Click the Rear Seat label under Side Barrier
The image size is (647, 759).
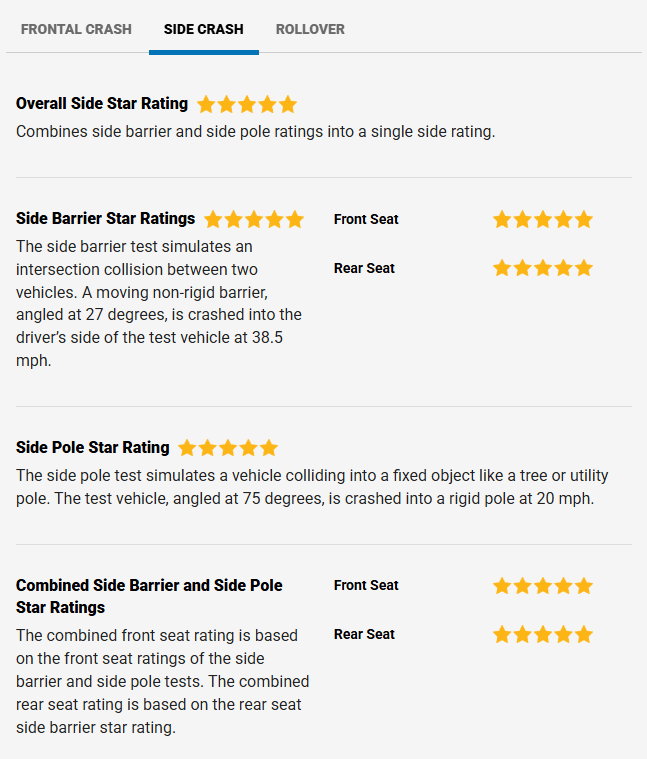tap(364, 268)
